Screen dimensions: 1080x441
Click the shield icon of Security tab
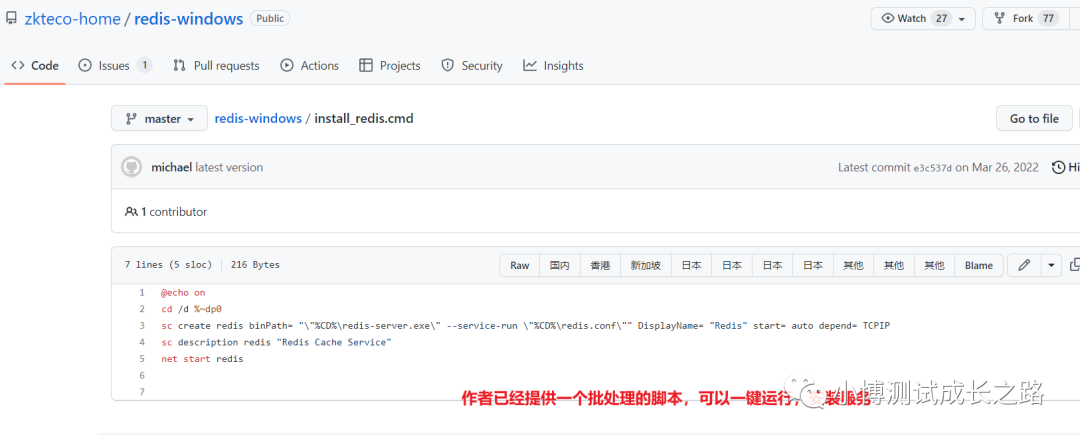448,65
